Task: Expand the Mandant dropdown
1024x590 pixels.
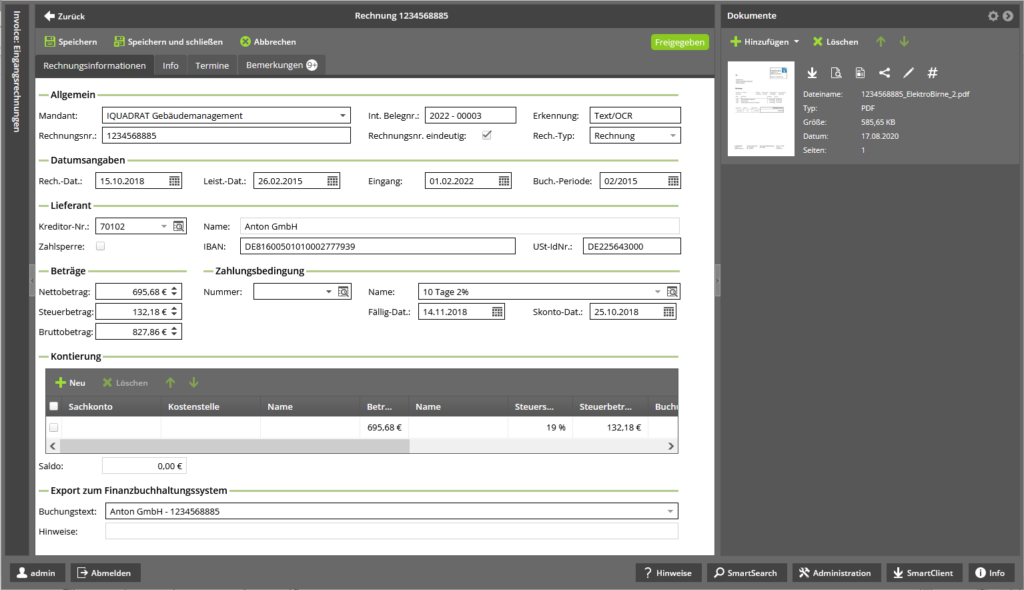Action: pyautogui.click(x=342, y=116)
